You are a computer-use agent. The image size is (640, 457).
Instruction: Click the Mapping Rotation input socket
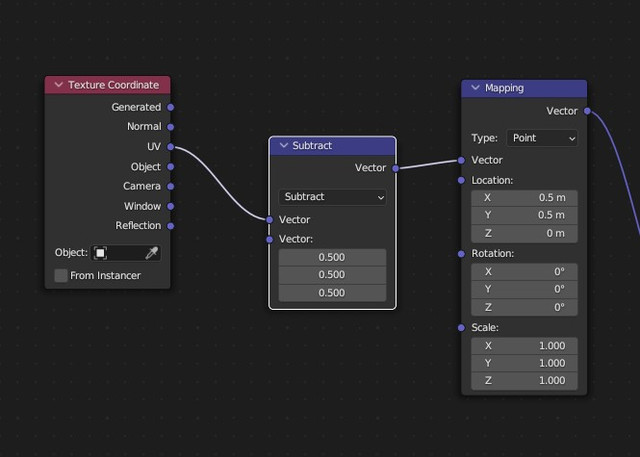pos(461,254)
